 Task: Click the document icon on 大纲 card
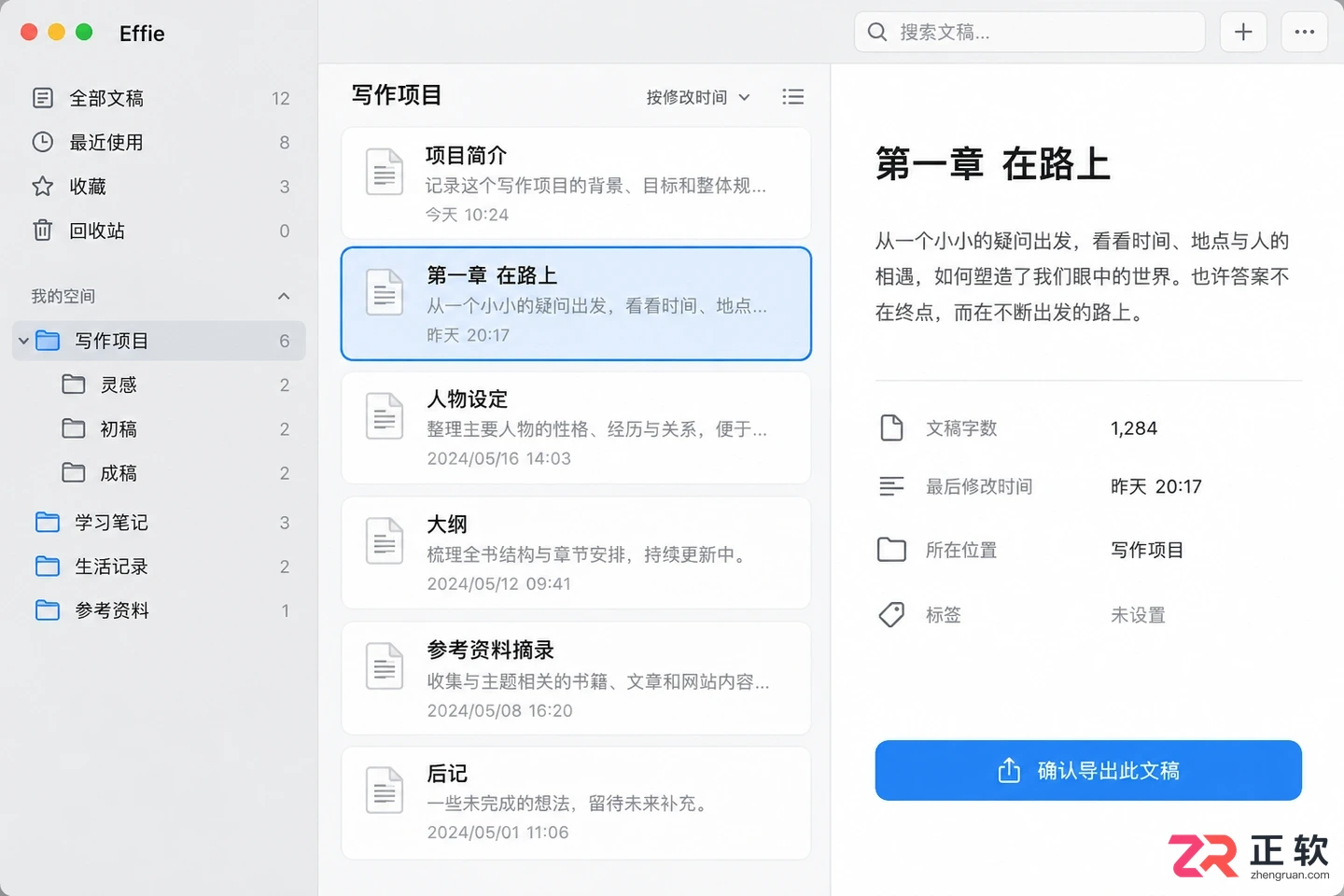tap(385, 540)
